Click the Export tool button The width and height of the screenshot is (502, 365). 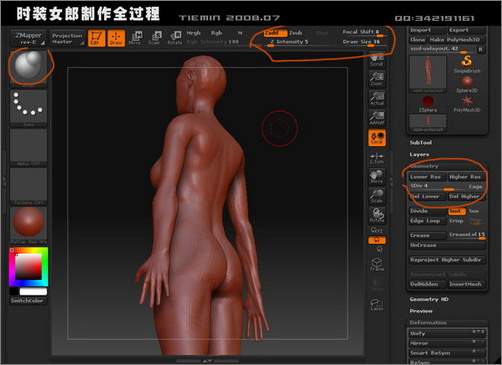[x=466, y=30]
